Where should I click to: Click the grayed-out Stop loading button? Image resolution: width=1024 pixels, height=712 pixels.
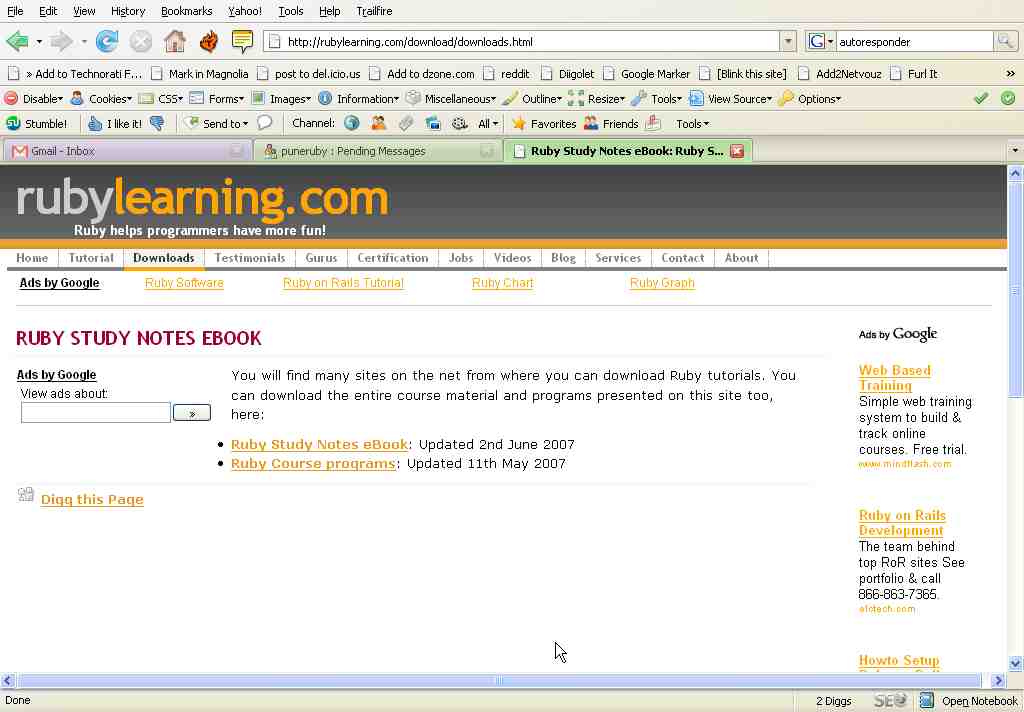coord(140,42)
